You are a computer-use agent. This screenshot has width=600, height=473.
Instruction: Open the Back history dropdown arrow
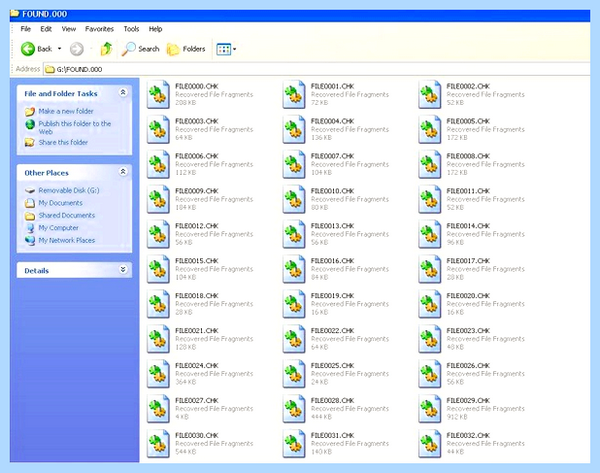pos(59,49)
